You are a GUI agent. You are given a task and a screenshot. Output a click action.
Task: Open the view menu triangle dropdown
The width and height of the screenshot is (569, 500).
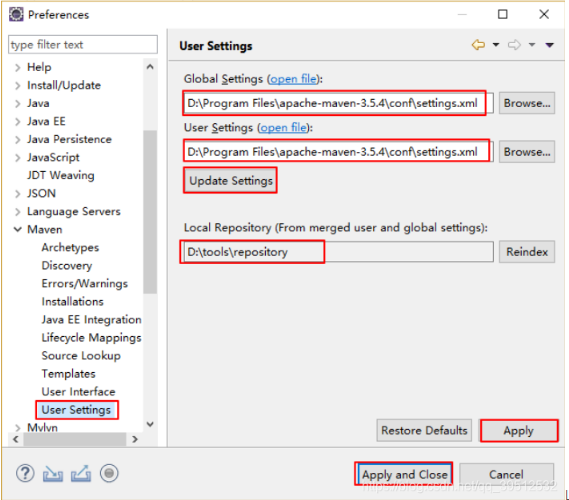[x=549, y=45]
